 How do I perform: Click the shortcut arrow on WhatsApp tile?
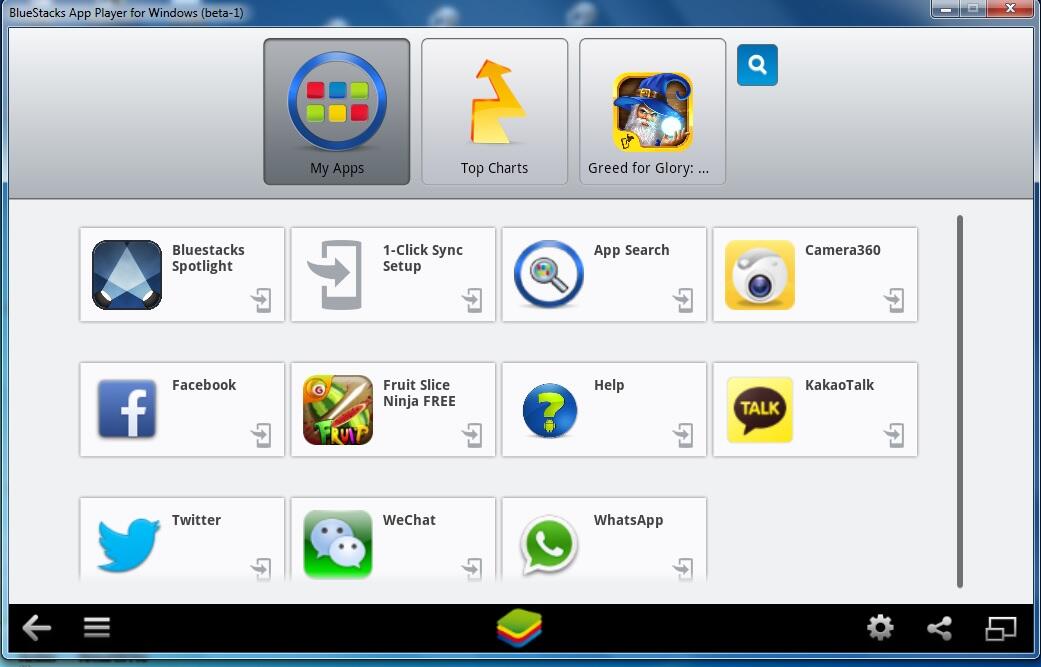click(x=684, y=569)
